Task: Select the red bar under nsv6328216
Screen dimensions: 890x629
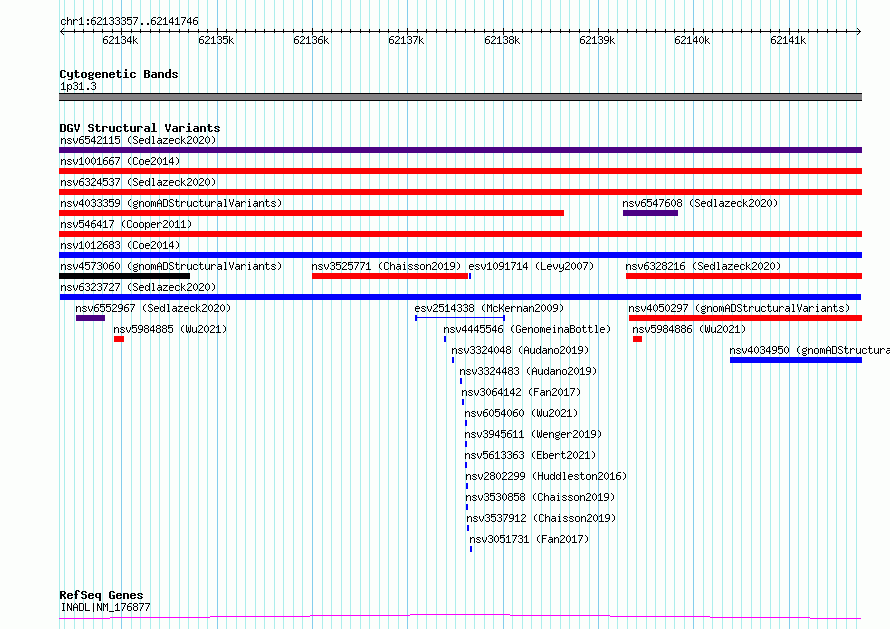Action: click(744, 276)
